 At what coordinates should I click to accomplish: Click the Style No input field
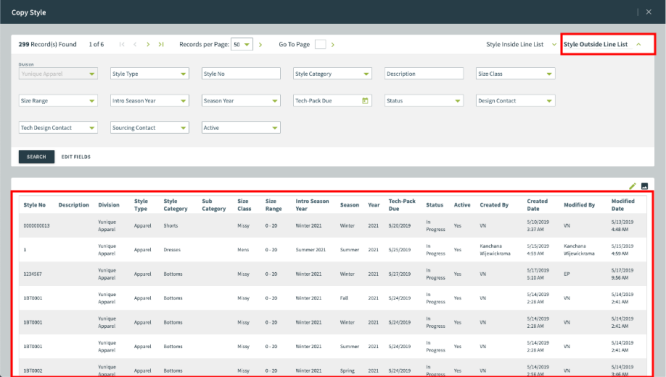(x=241, y=73)
